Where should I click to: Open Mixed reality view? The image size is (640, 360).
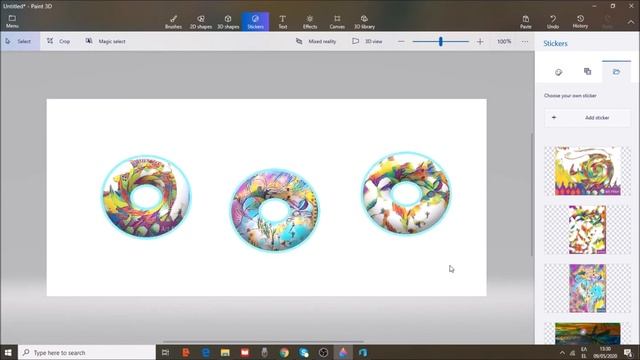click(x=316, y=41)
